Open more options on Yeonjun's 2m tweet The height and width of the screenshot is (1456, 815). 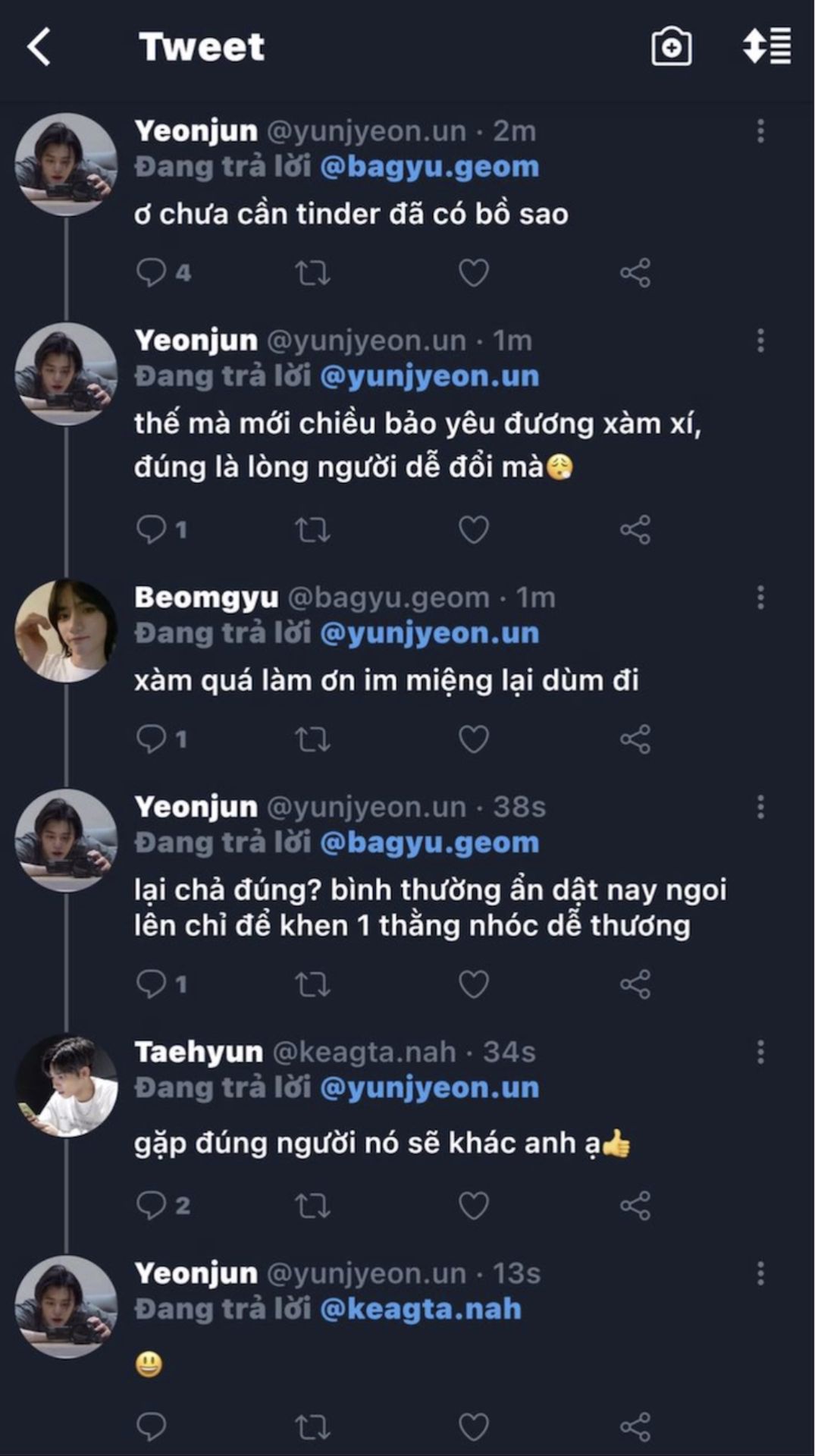[x=760, y=131]
